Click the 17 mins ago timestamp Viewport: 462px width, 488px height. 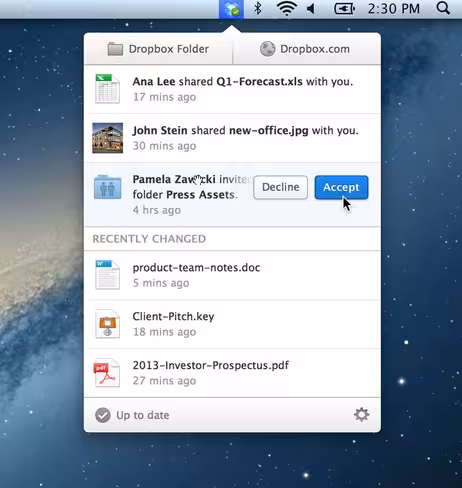(x=164, y=97)
